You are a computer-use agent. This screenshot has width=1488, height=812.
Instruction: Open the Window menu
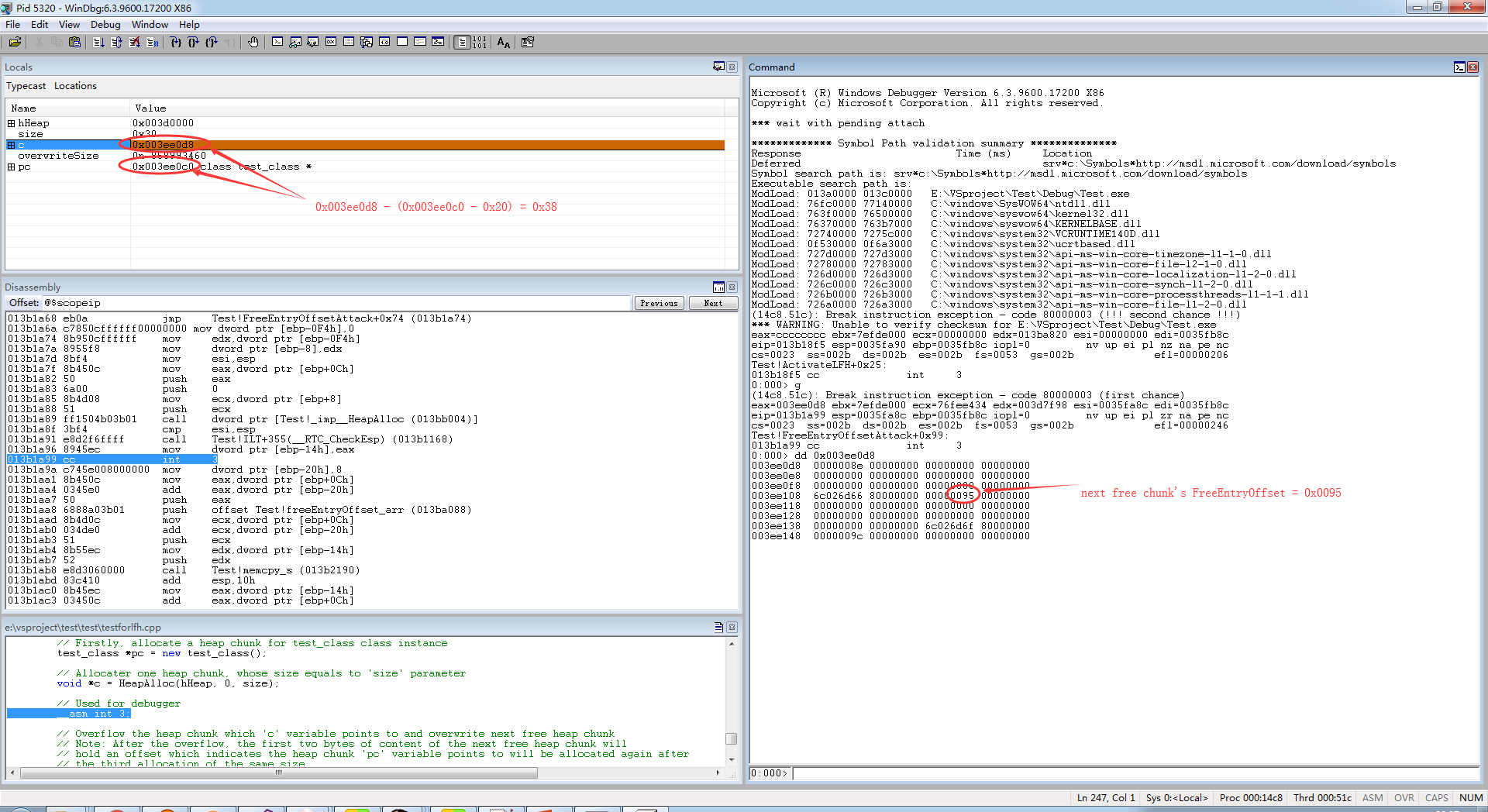[150, 24]
